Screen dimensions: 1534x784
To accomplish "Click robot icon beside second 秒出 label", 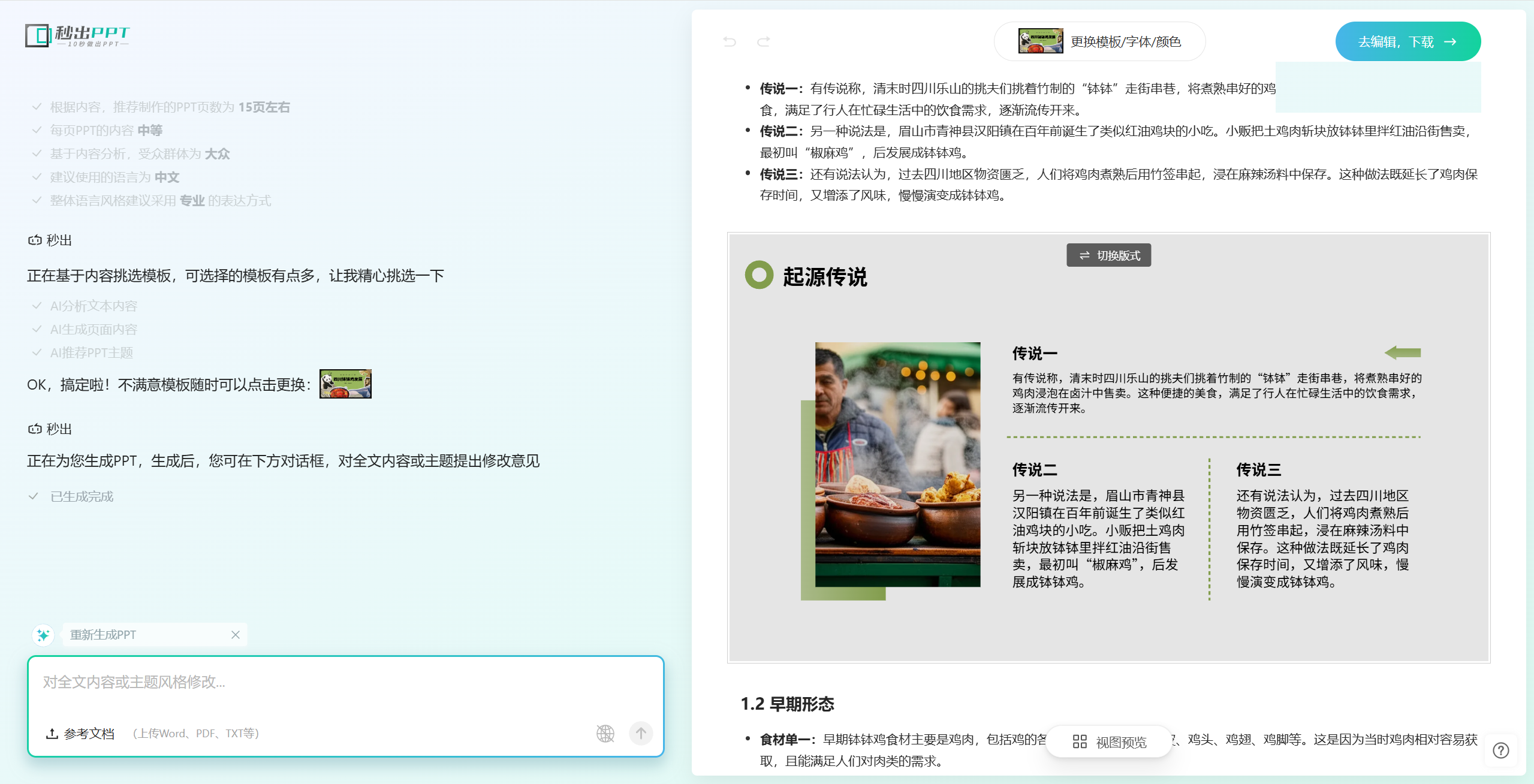I will [35, 429].
